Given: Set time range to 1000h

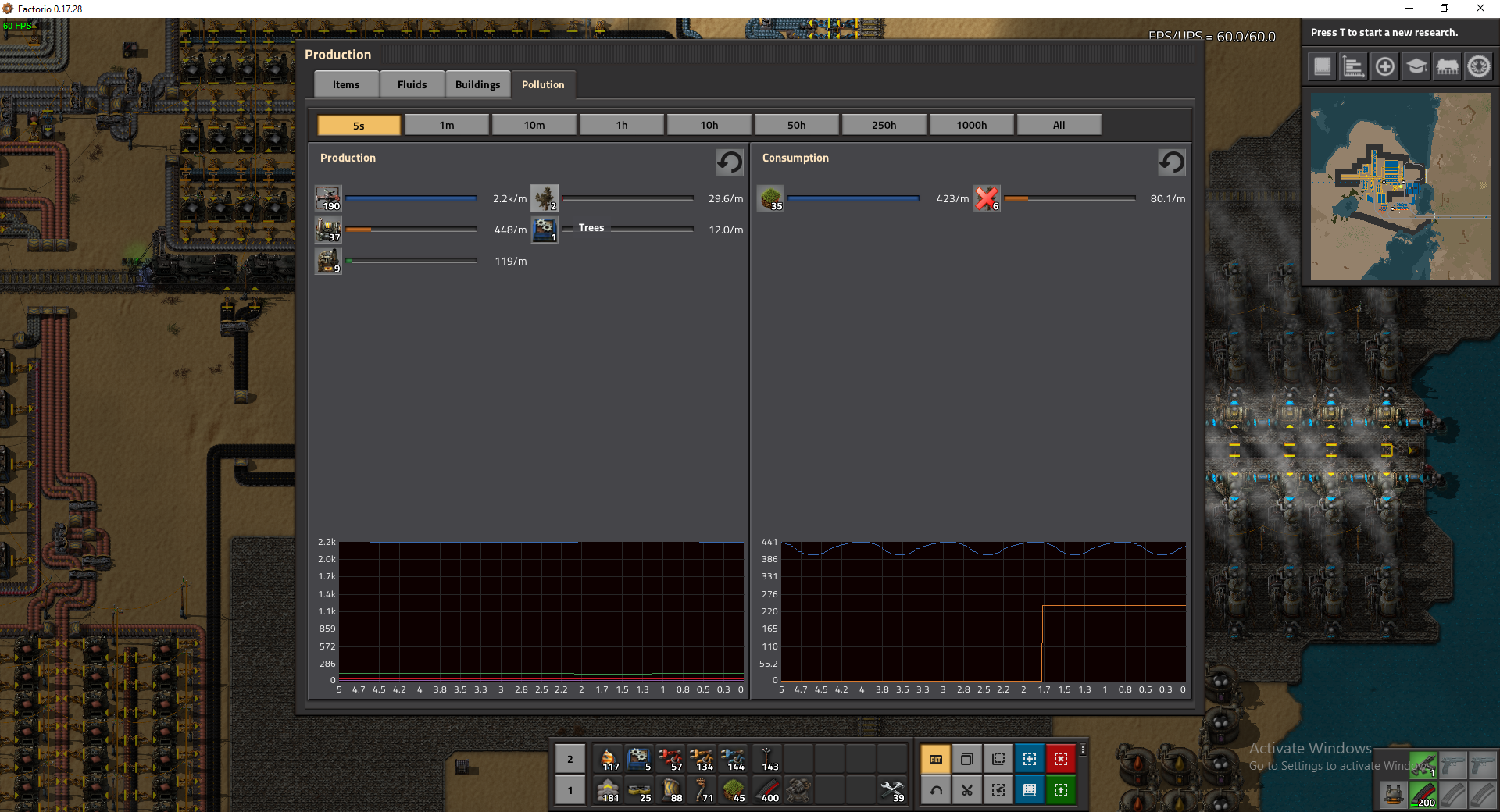Looking at the screenshot, I should click(x=972, y=125).
